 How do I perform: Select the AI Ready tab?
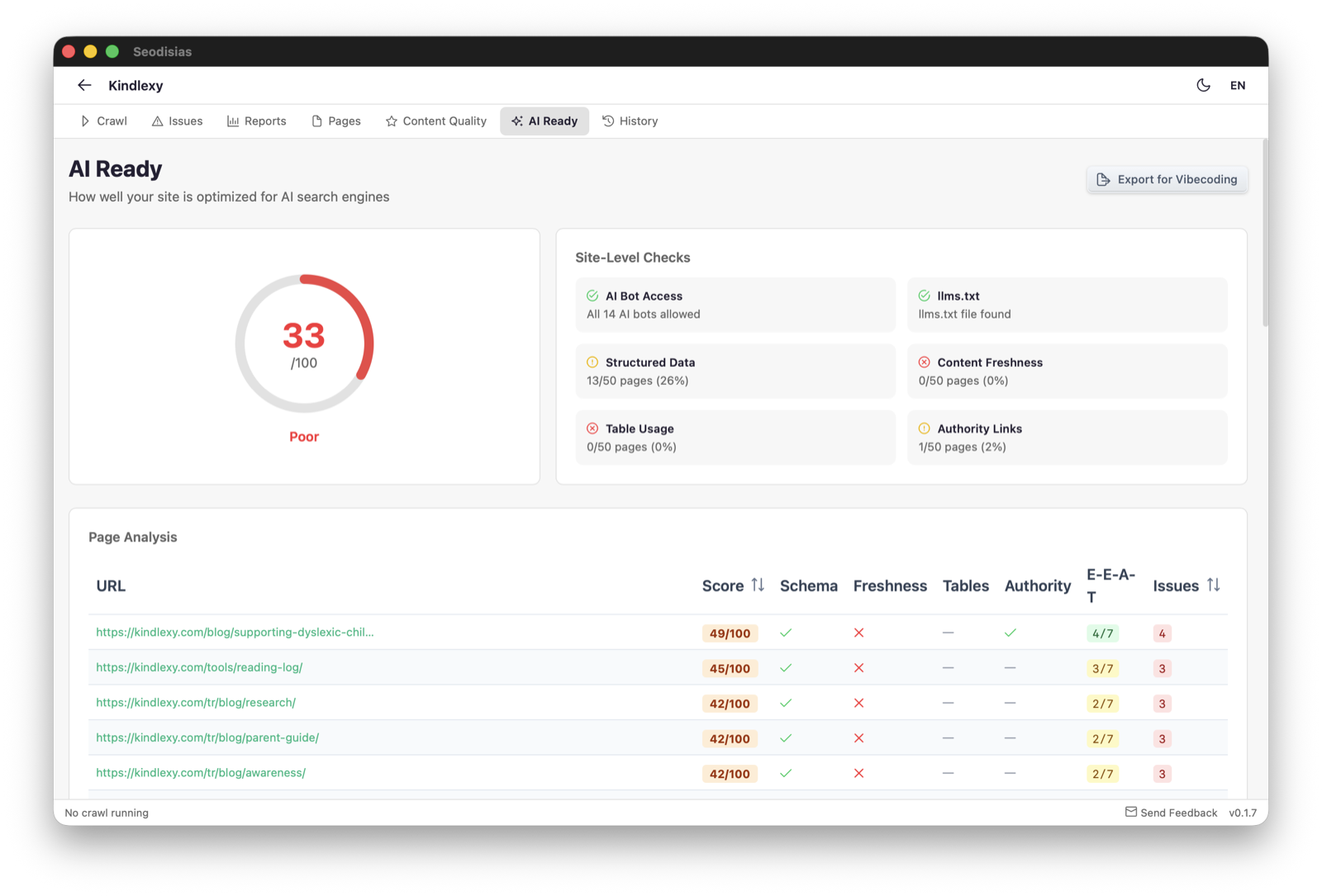tap(544, 121)
